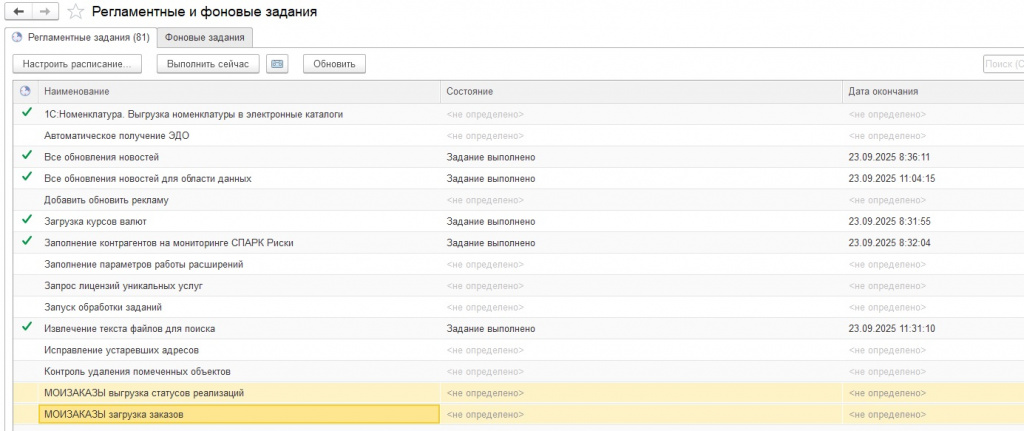Screen dimensions: 1024x431
Task: Click green checkmark of Все обновления новостей
Action: tap(26, 156)
